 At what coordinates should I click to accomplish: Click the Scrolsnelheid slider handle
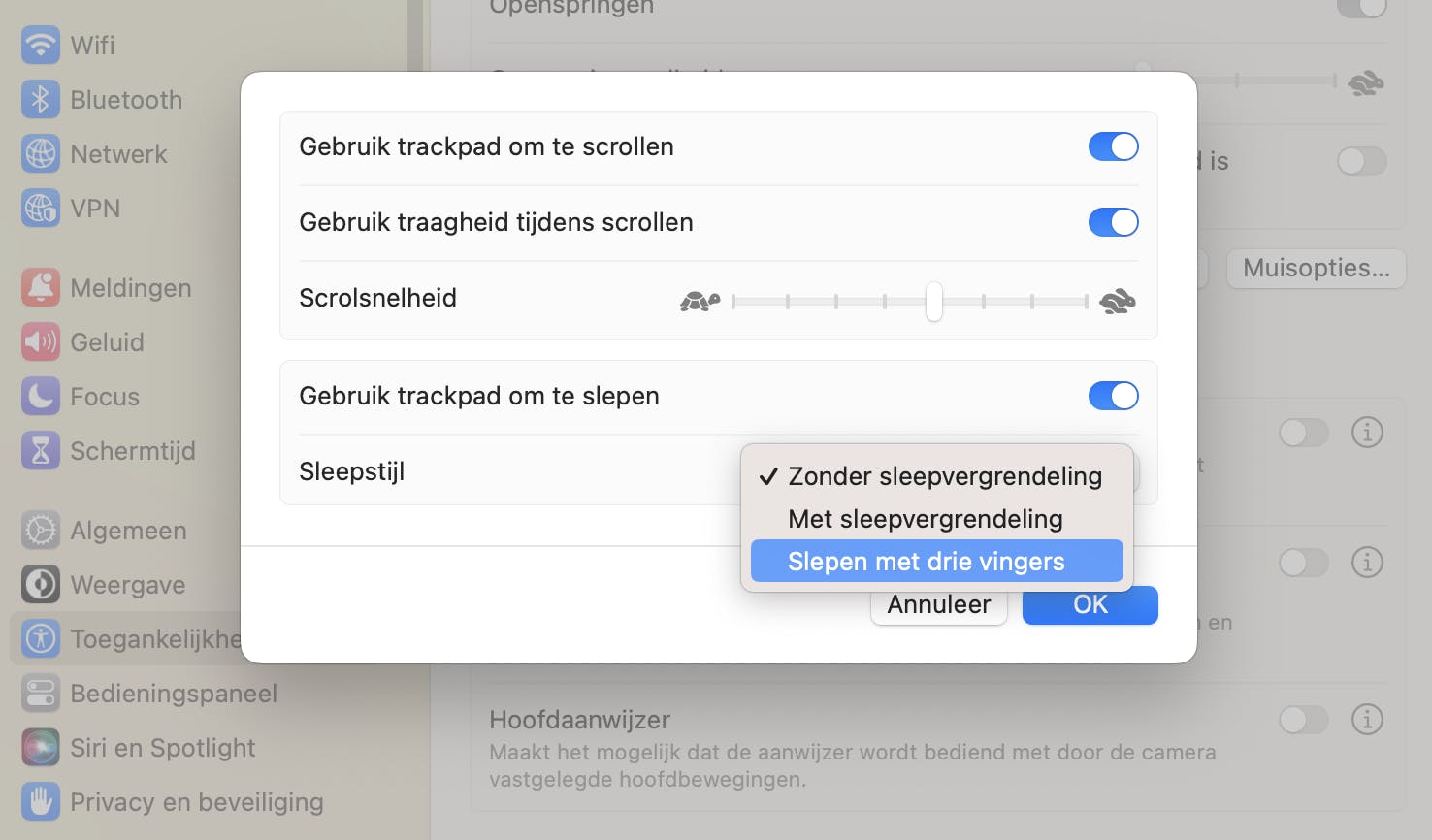933,302
